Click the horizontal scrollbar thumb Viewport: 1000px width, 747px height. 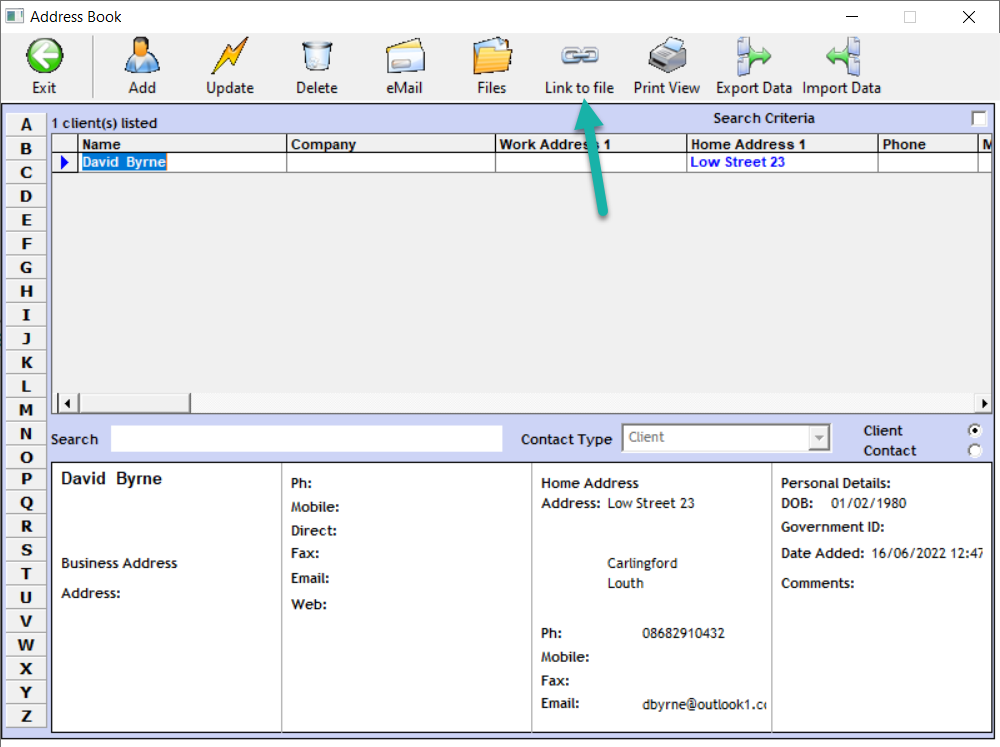click(x=135, y=403)
